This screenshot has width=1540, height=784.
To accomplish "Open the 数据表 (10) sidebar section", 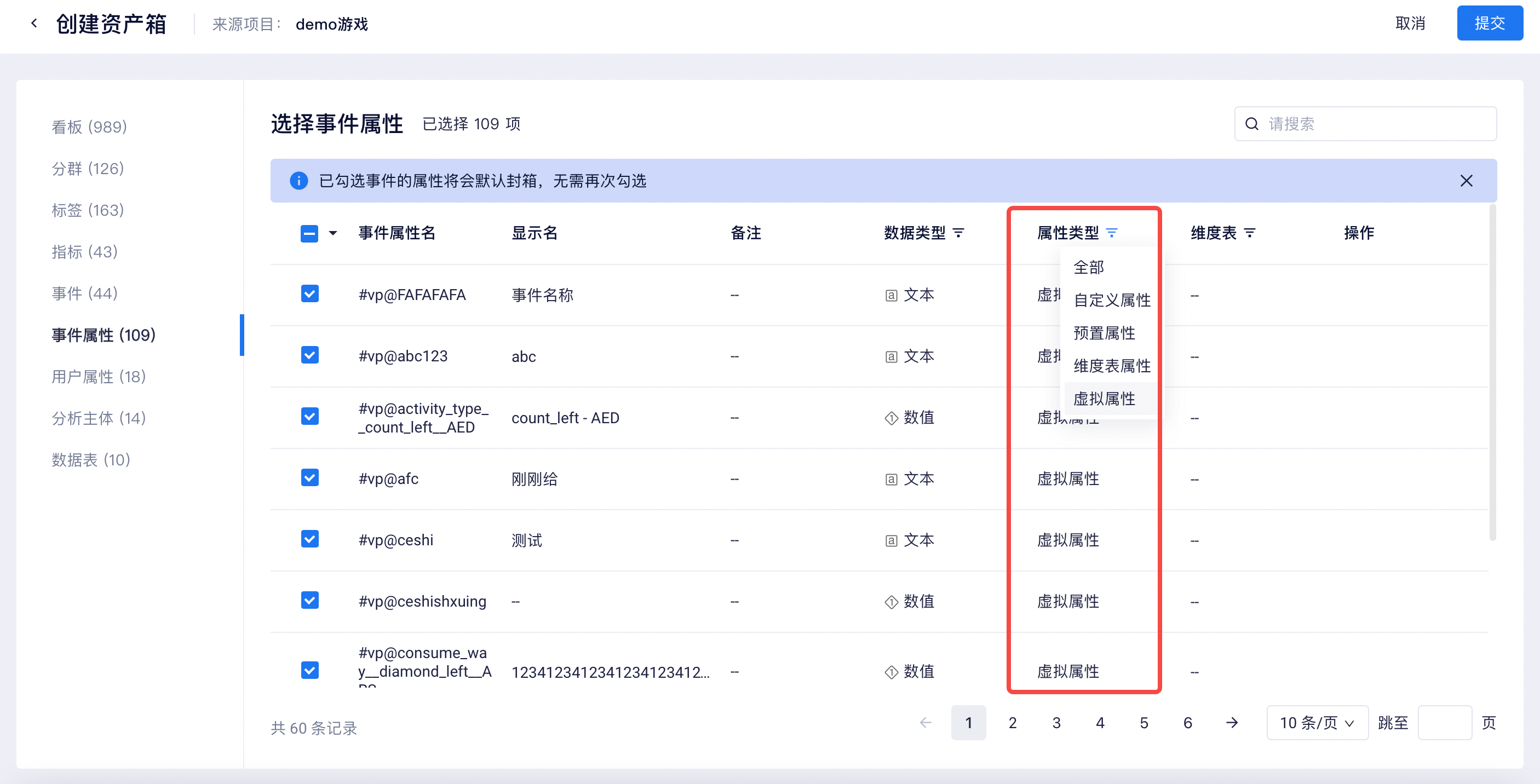I will tap(91, 459).
